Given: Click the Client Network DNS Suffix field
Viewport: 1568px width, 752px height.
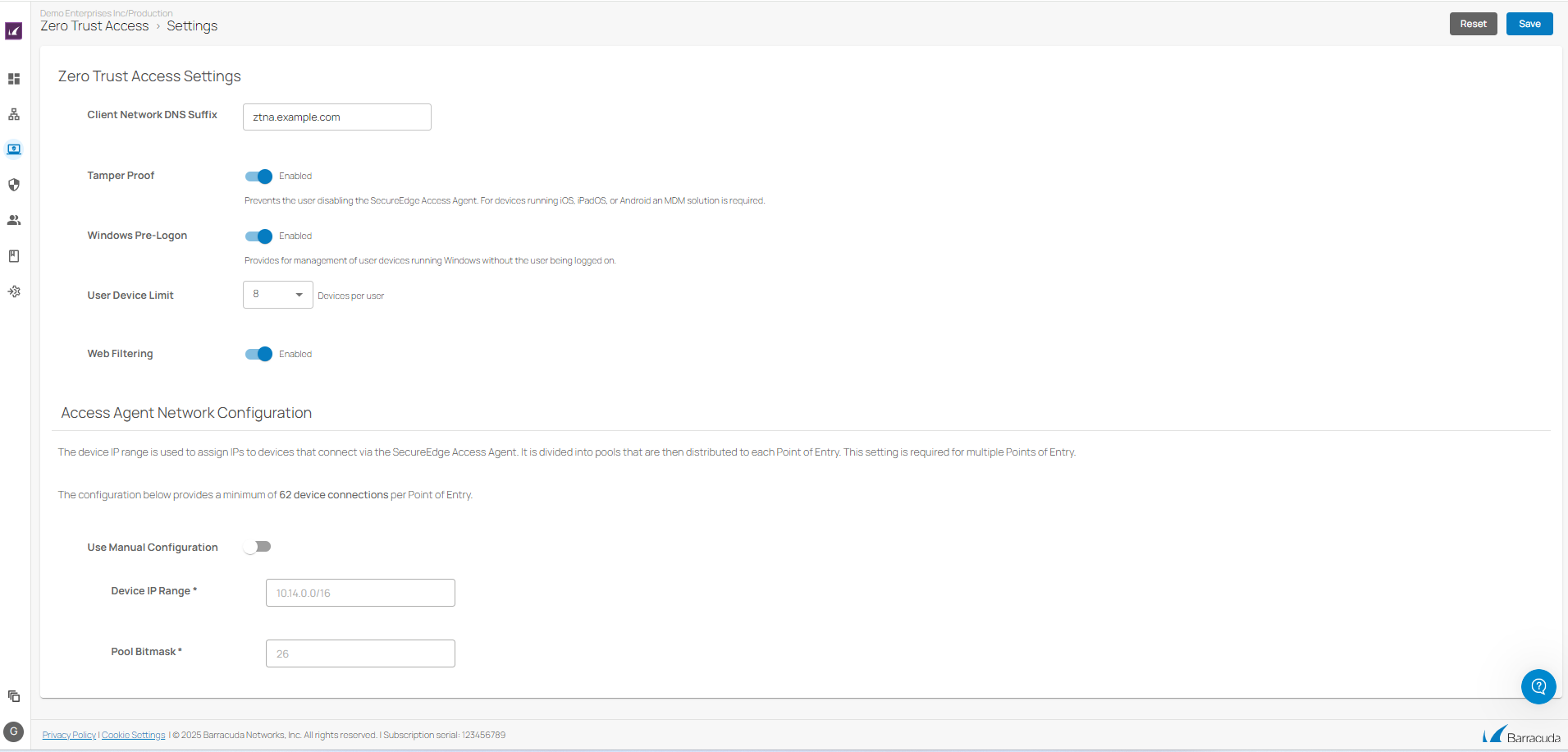Looking at the screenshot, I should click(337, 117).
